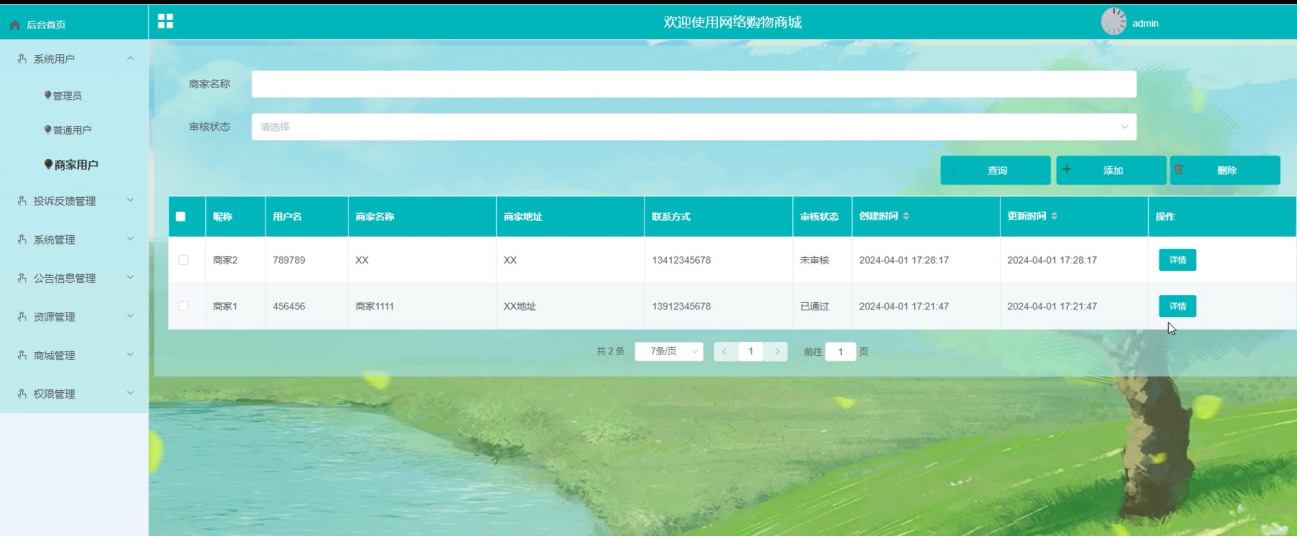The width and height of the screenshot is (1297, 536).
Task: Click the XX地址 address cell
Action: [520, 306]
